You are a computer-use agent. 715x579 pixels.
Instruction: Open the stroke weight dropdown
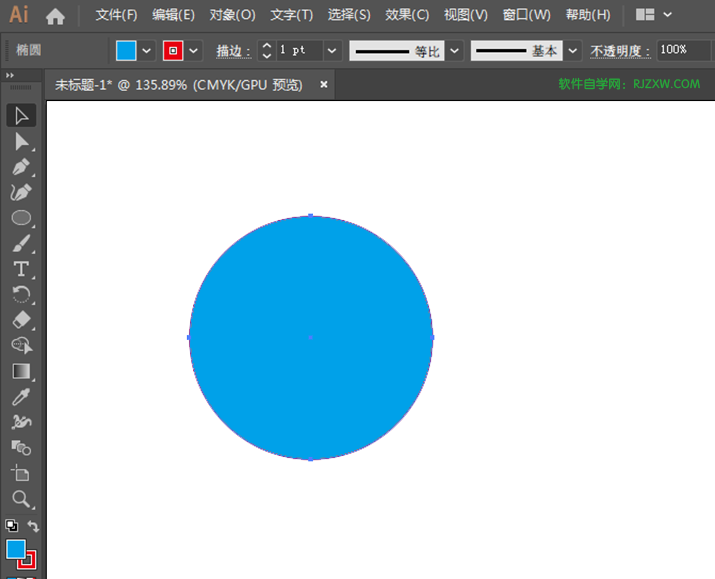[x=332, y=51]
